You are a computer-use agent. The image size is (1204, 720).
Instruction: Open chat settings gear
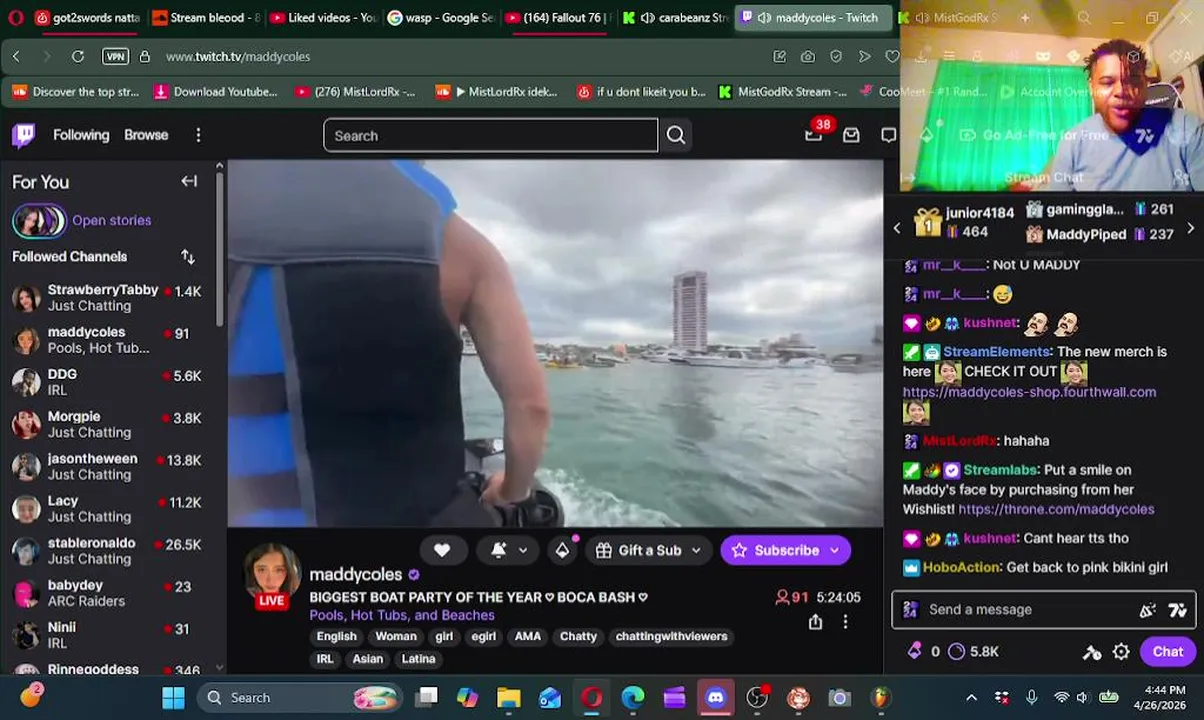point(1121,652)
